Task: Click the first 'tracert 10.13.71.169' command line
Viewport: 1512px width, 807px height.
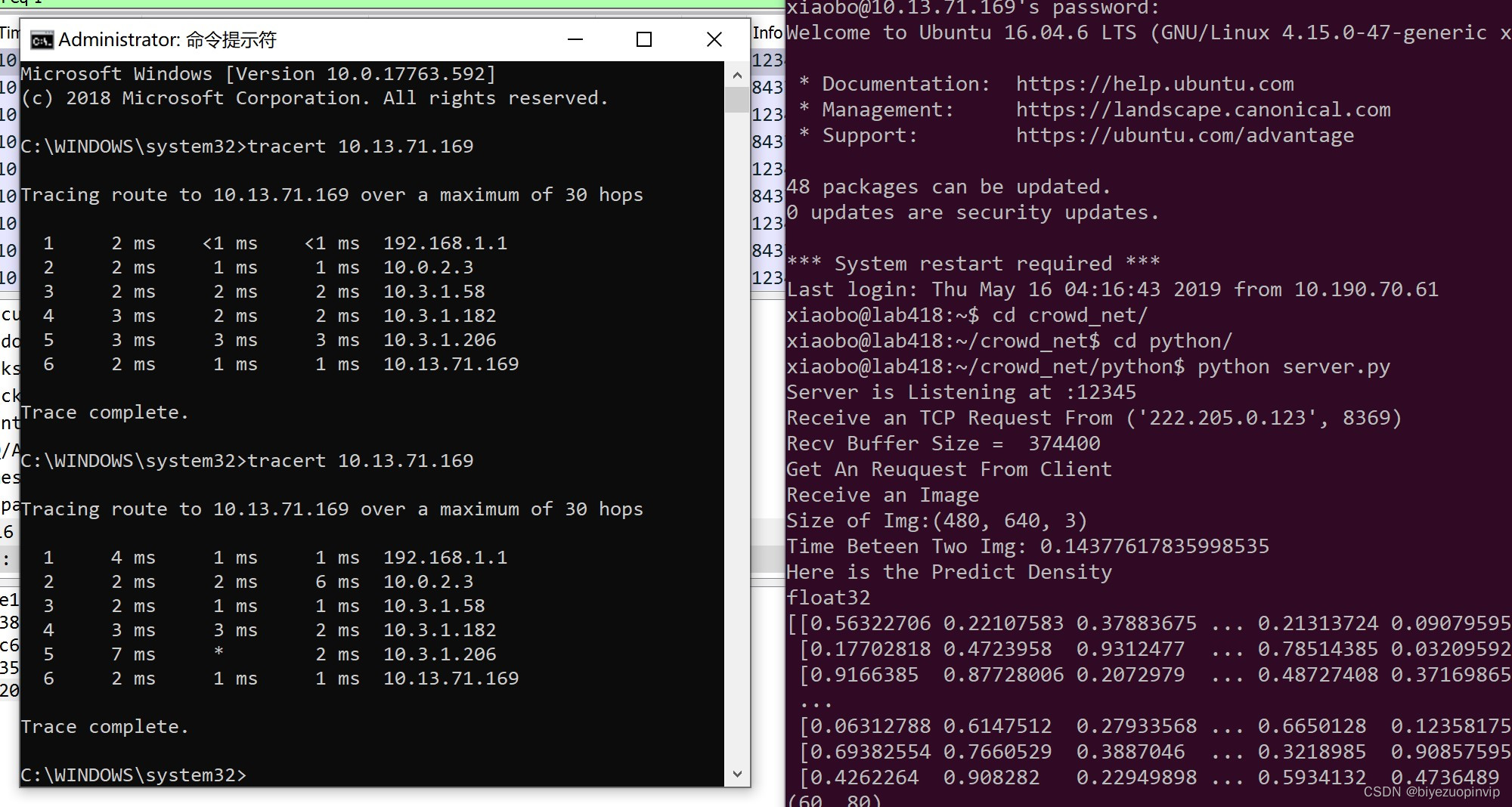Action: 247,146
